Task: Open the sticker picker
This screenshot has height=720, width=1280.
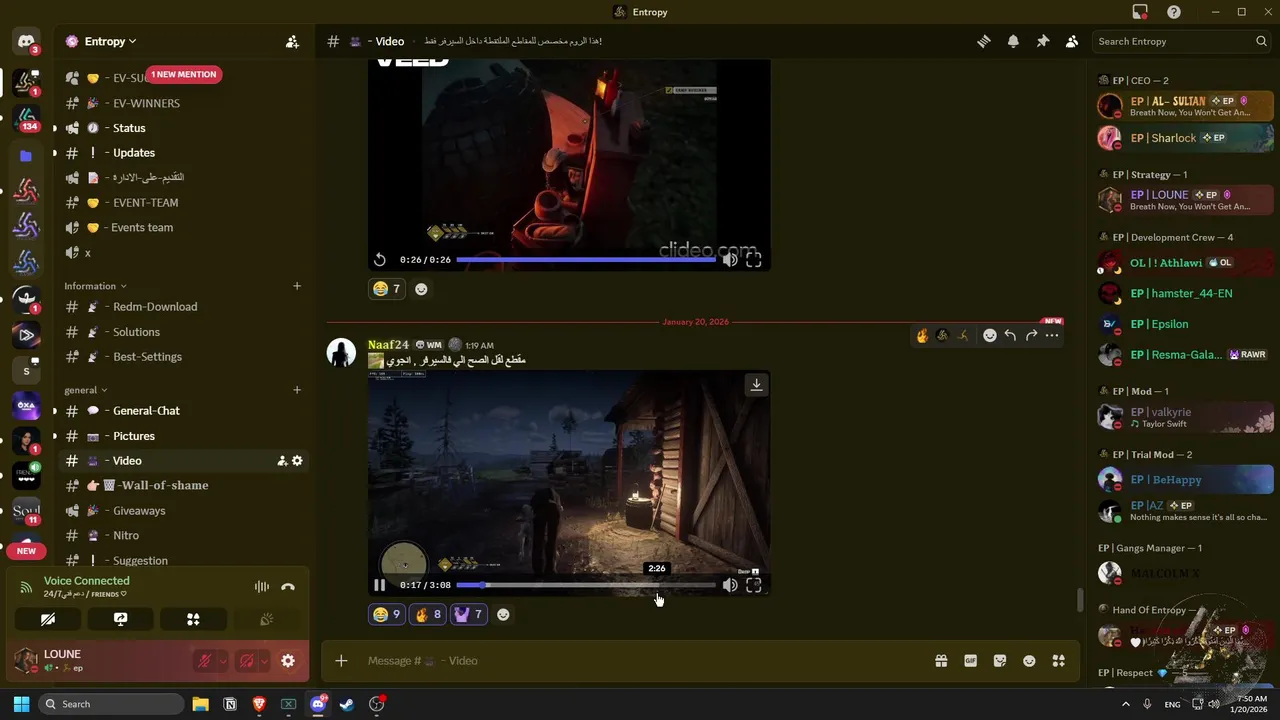Action: (999, 661)
